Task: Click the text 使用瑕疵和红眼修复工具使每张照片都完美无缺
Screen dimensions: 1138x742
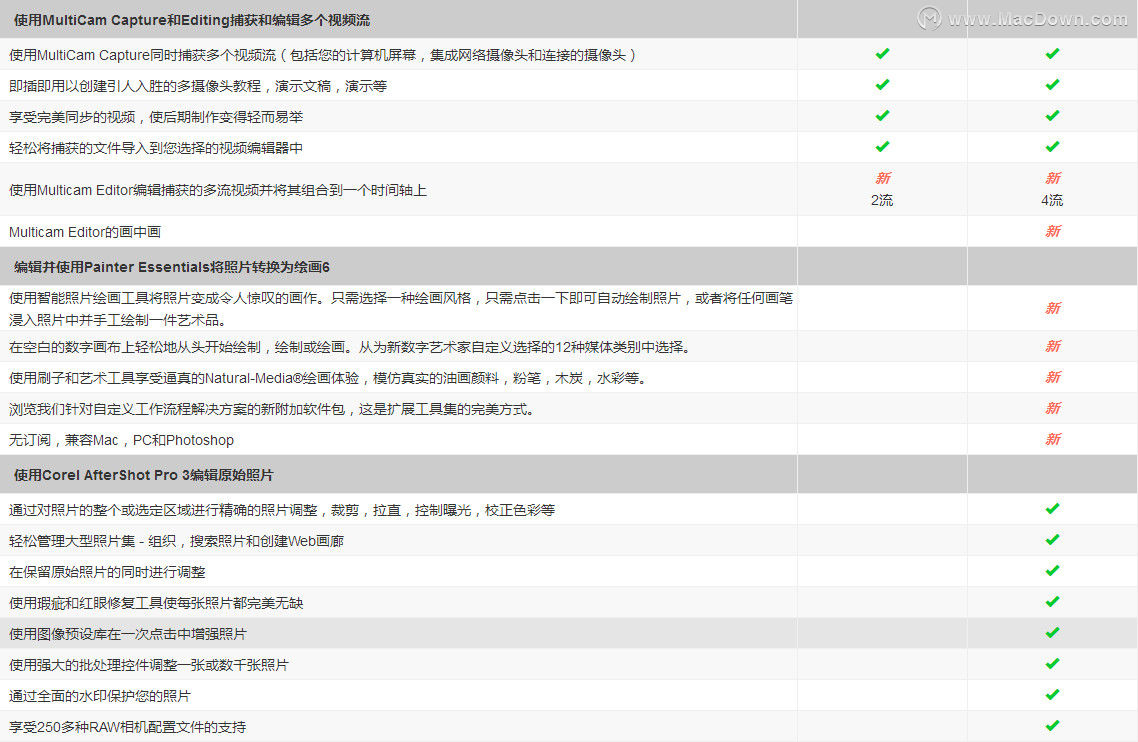Action: pos(156,603)
